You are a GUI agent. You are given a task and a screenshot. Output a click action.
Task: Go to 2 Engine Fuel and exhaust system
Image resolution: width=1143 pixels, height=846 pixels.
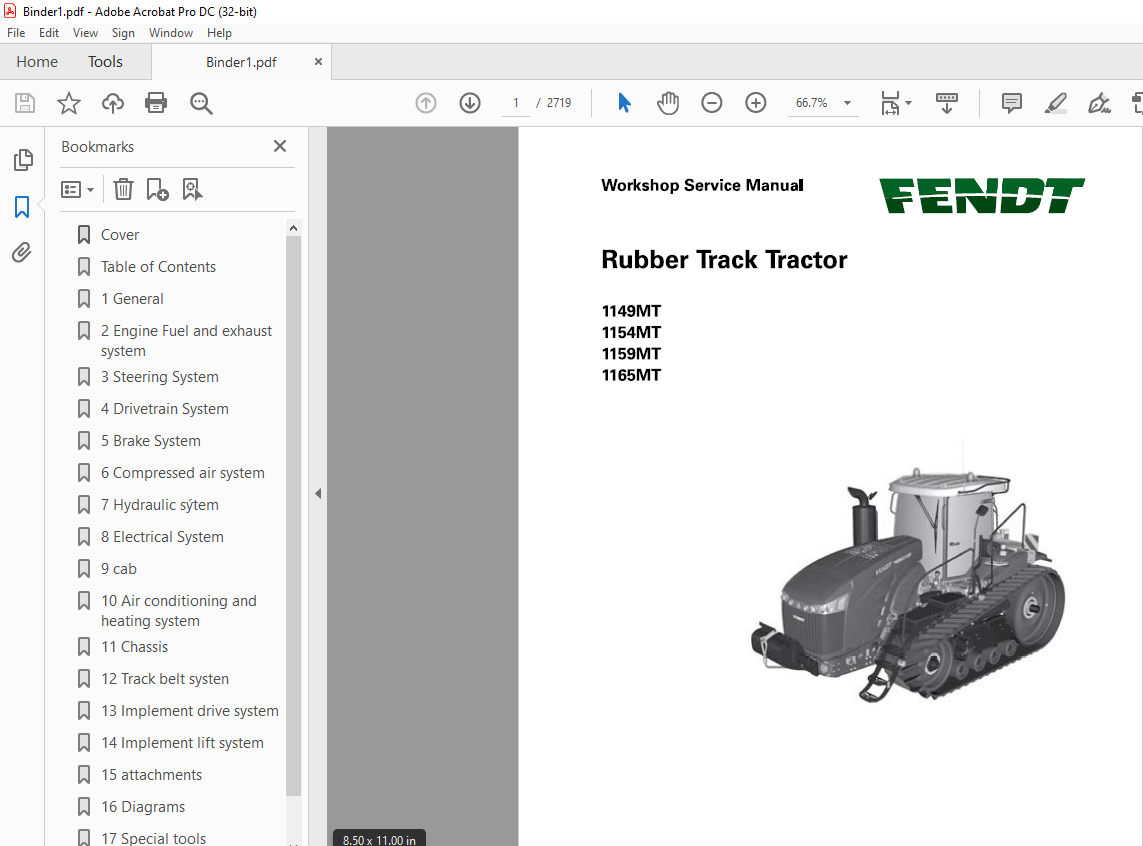coord(187,340)
